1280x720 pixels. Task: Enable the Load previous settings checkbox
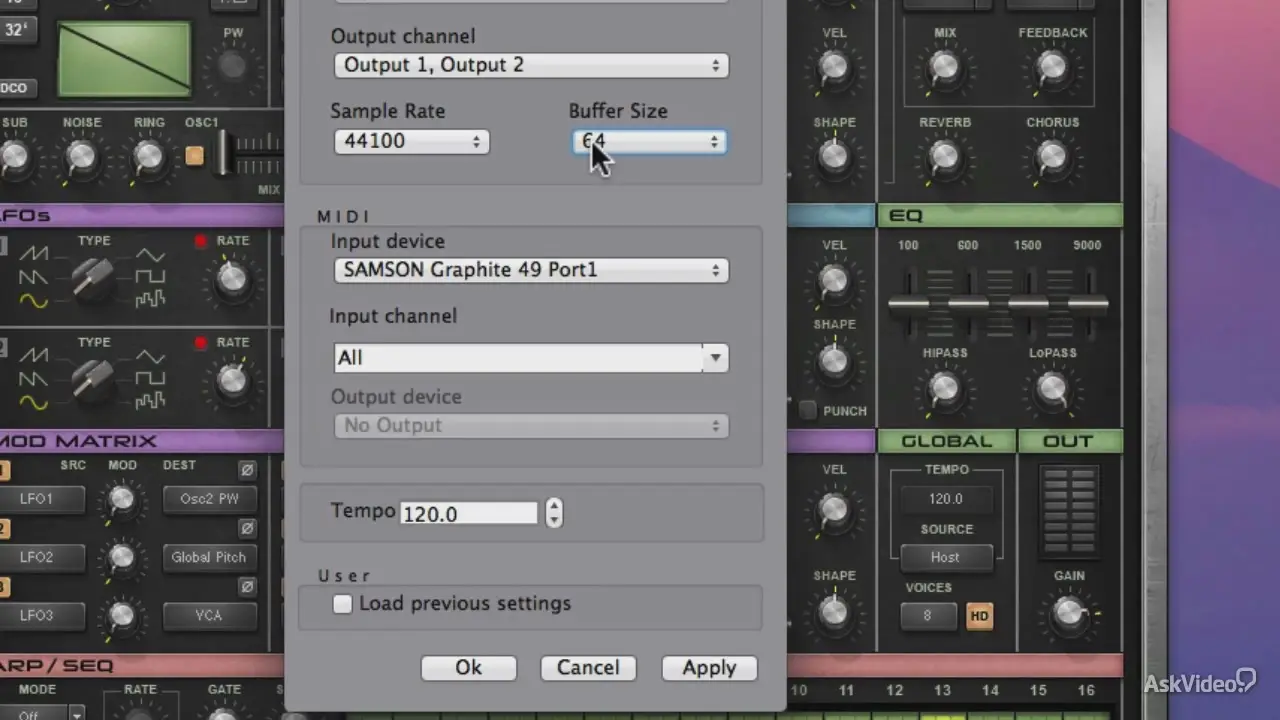[342, 604]
